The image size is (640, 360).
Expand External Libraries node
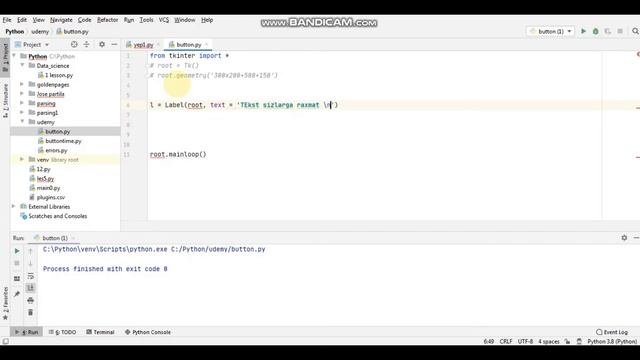pyautogui.click(x=14, y=207)
